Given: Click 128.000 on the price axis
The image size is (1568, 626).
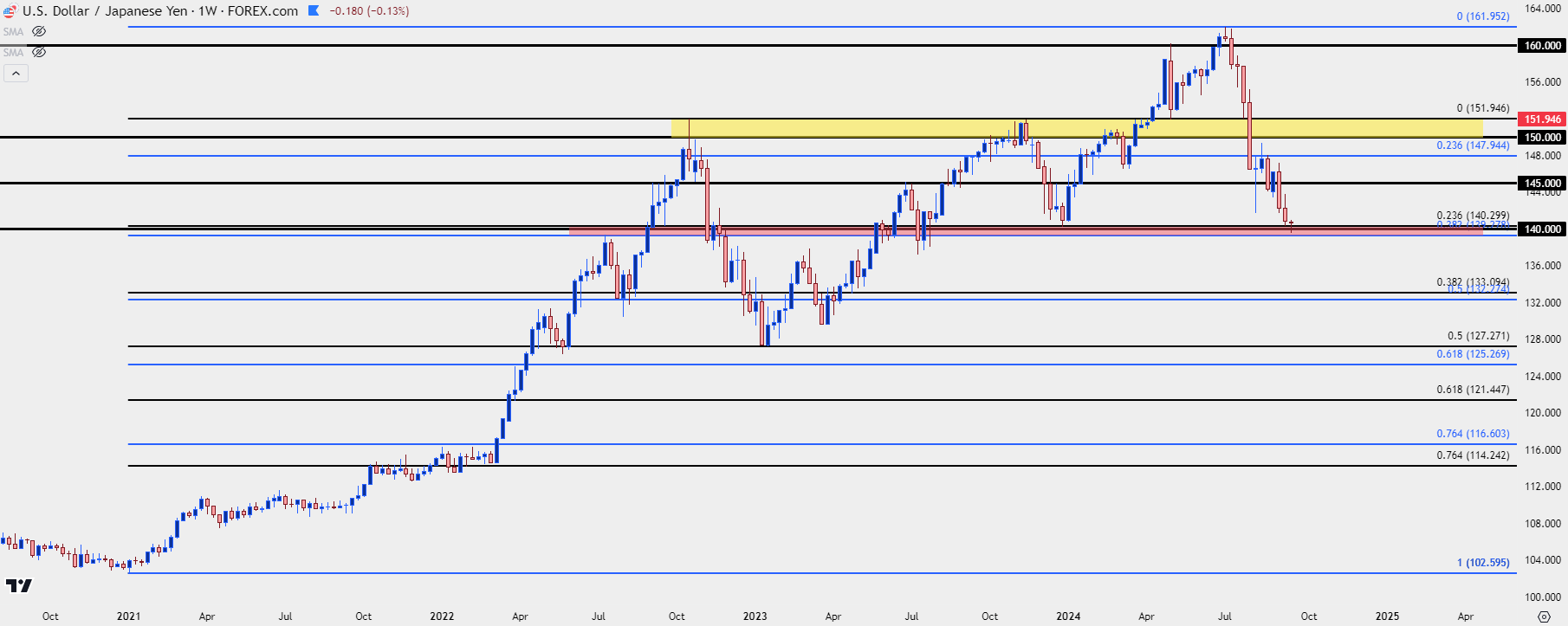Looking at the screenshot, I should [x=1543, y=339].
